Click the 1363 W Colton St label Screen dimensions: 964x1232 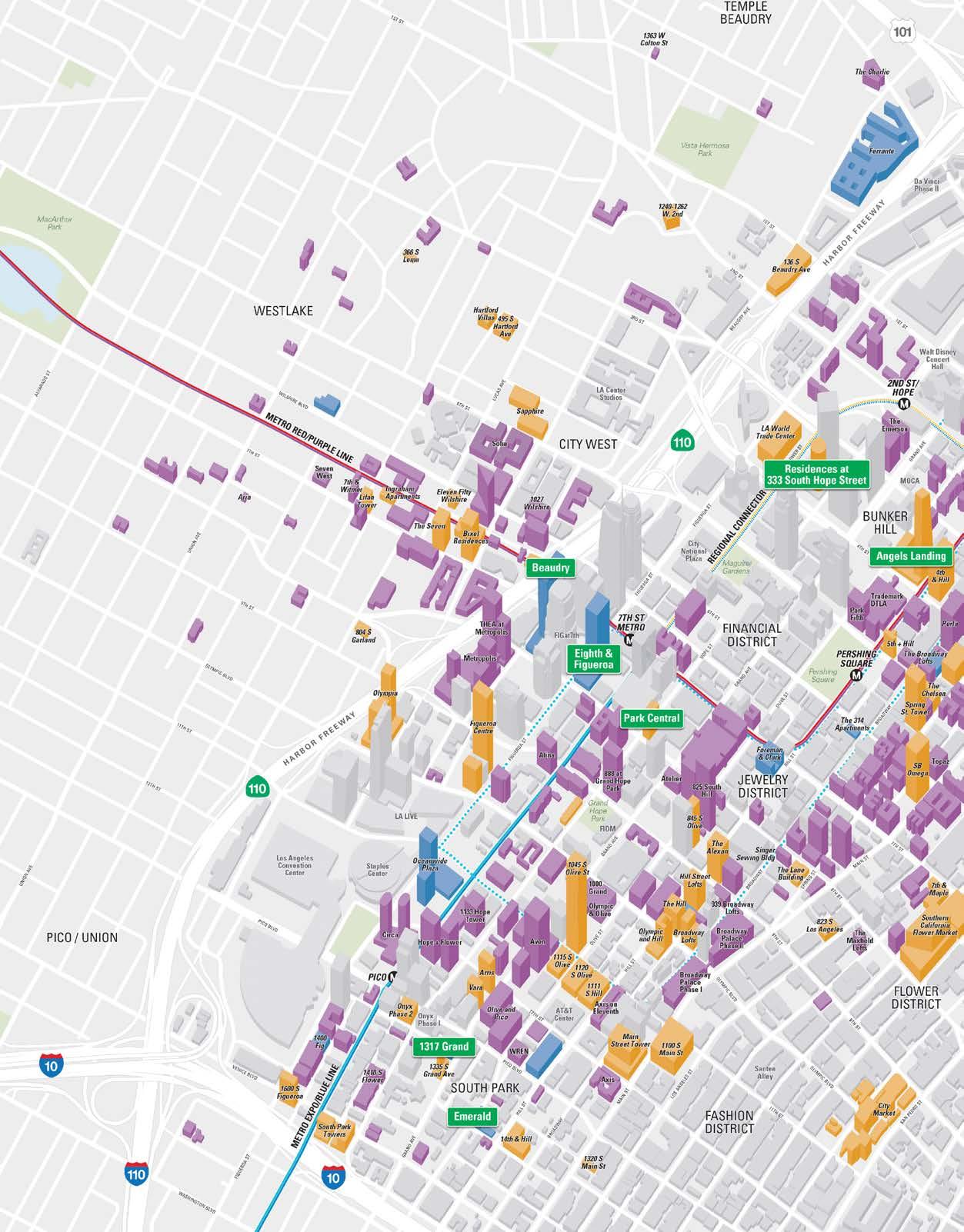click(654, 40)
